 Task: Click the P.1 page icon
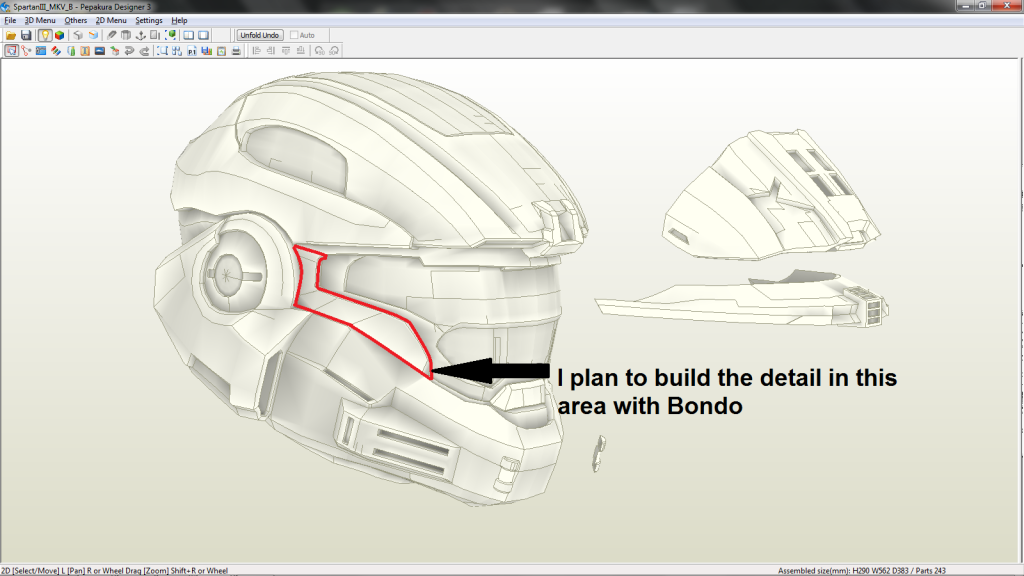192,51
